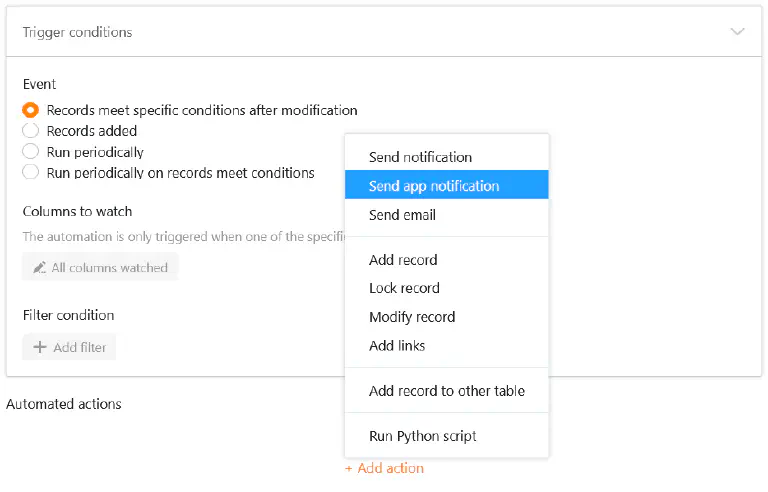Click the Add filter button

point(69,347)
